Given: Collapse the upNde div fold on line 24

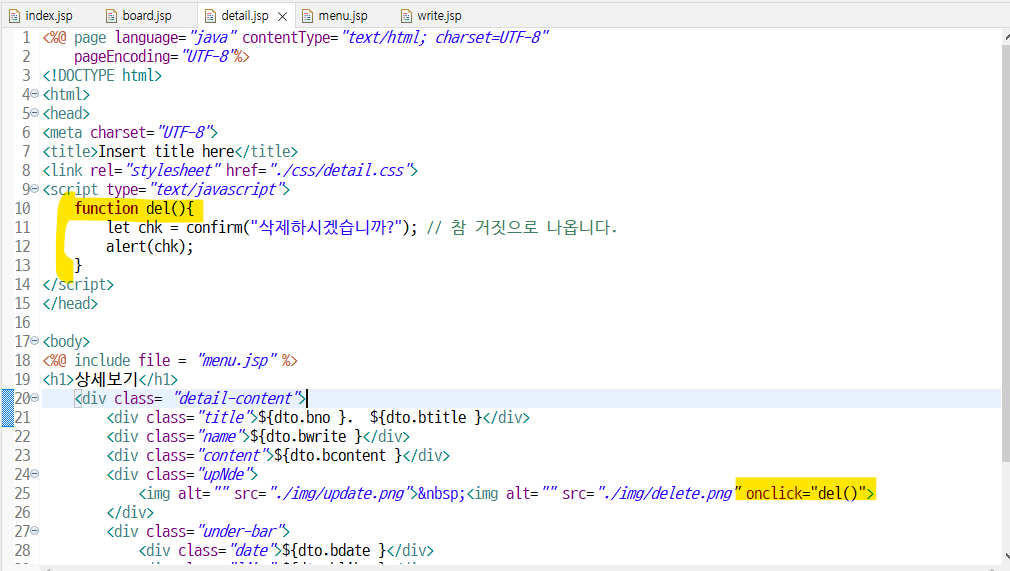Looking at the screenshot, I should [x=35, y=474].
